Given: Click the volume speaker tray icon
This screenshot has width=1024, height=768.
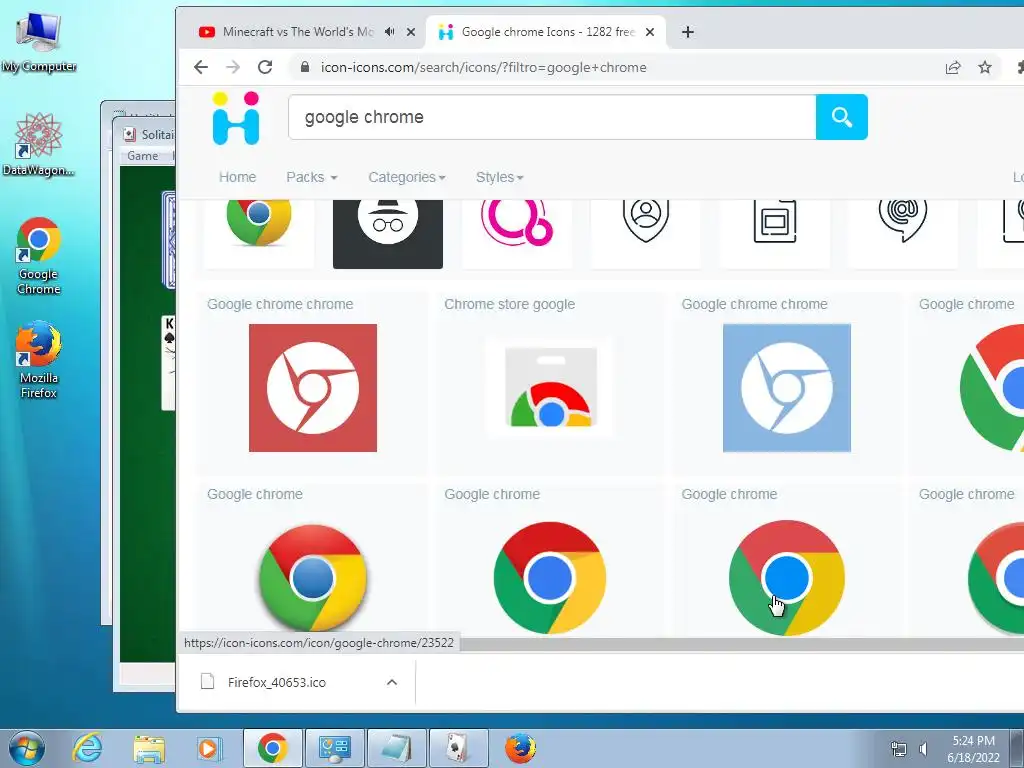Looking at the screenshot, I should click(x=923, y=749).
